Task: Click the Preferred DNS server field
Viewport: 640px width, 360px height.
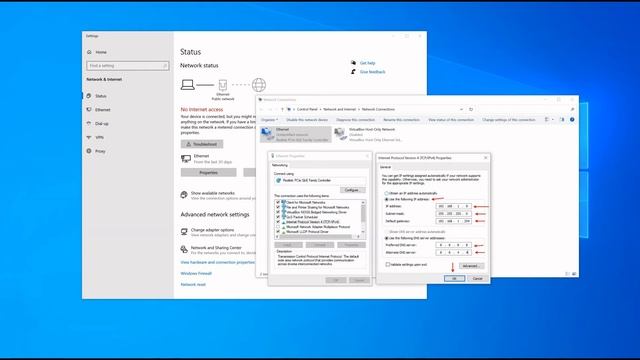Action: (x=454, y=245)
